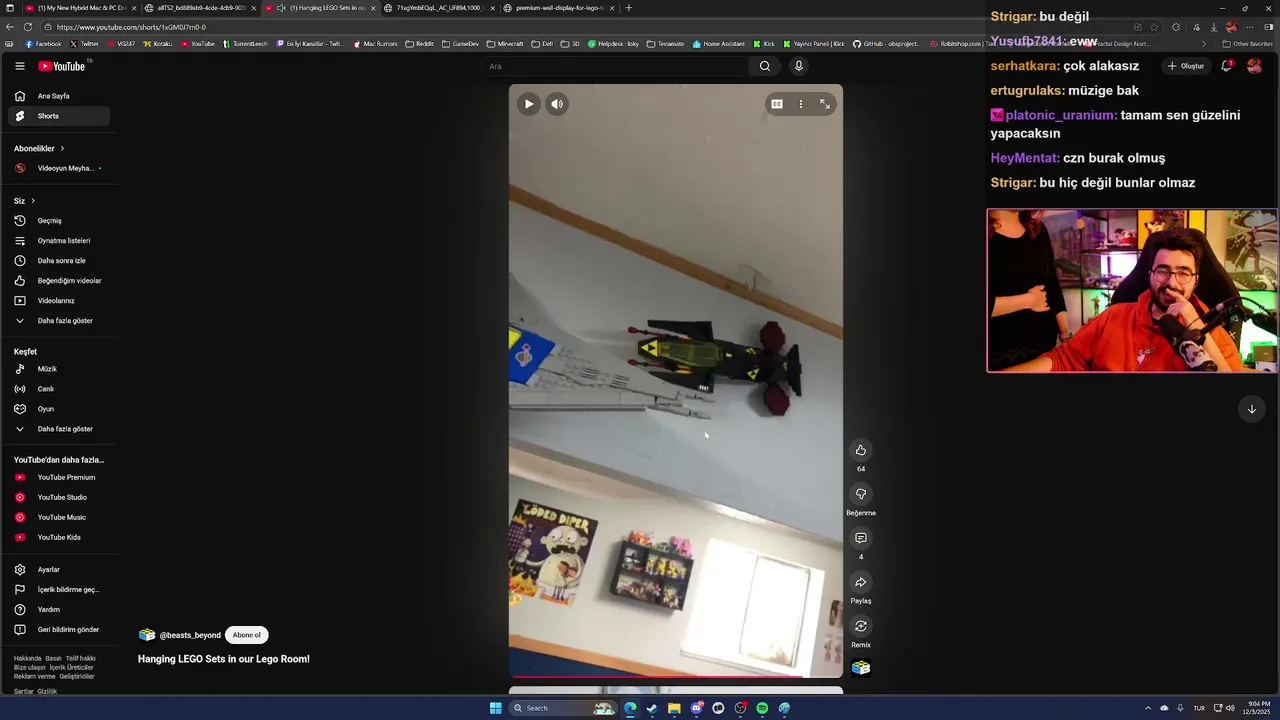Viewport: 1280px width, 720px height.
Task: Expand Daha fazla göster under Siz
Action: [59, 321]
